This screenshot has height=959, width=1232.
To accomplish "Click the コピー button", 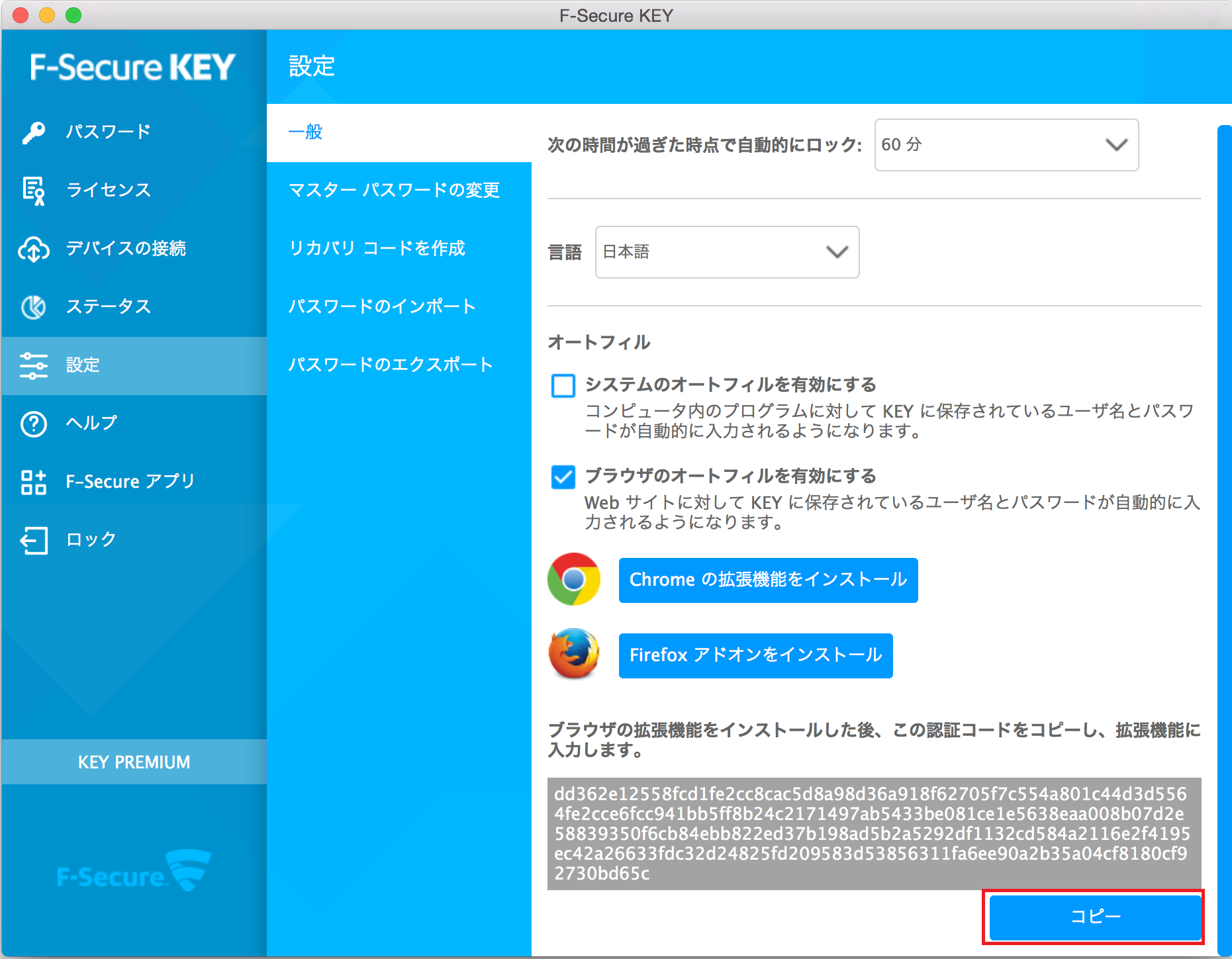I will coord(1096,917).
